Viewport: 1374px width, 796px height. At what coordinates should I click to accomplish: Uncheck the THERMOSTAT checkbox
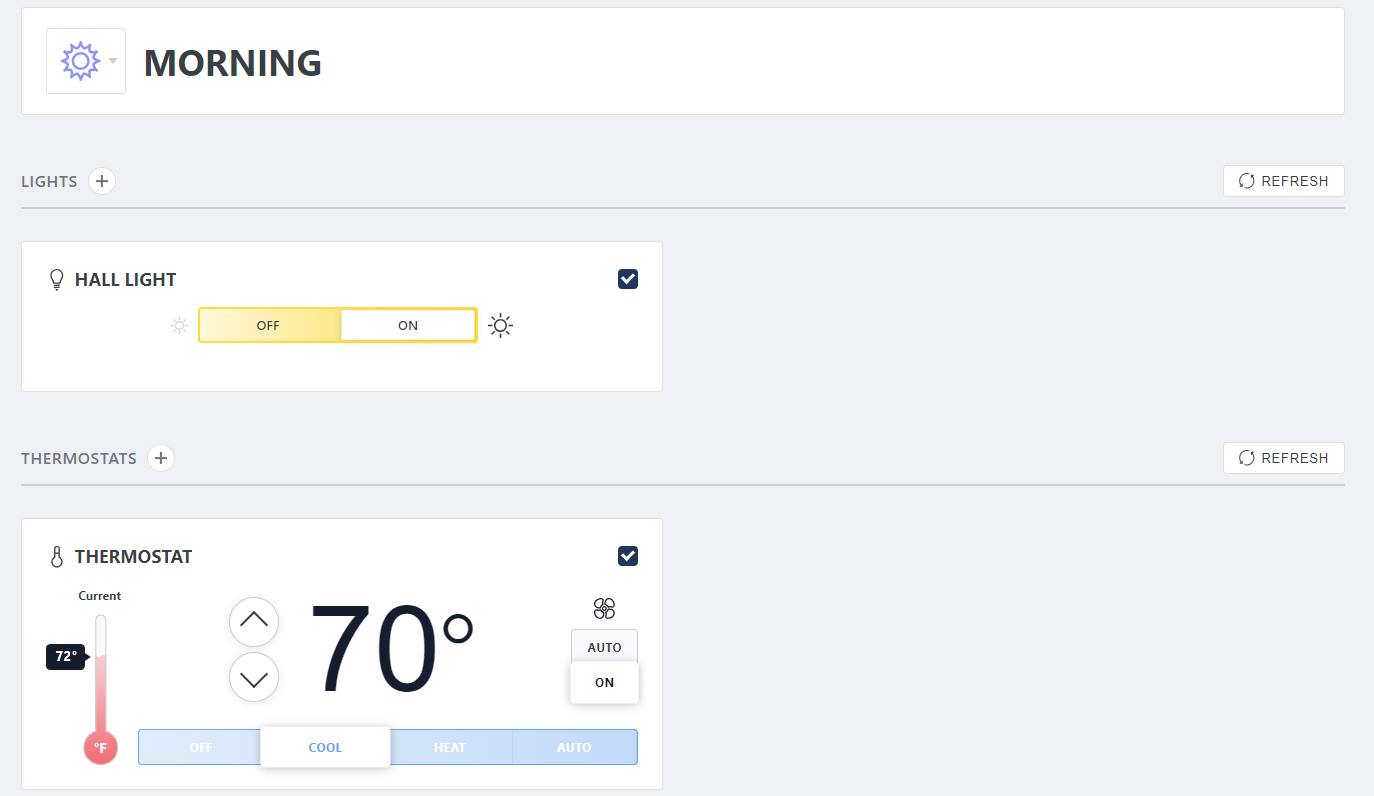(628, 555)
